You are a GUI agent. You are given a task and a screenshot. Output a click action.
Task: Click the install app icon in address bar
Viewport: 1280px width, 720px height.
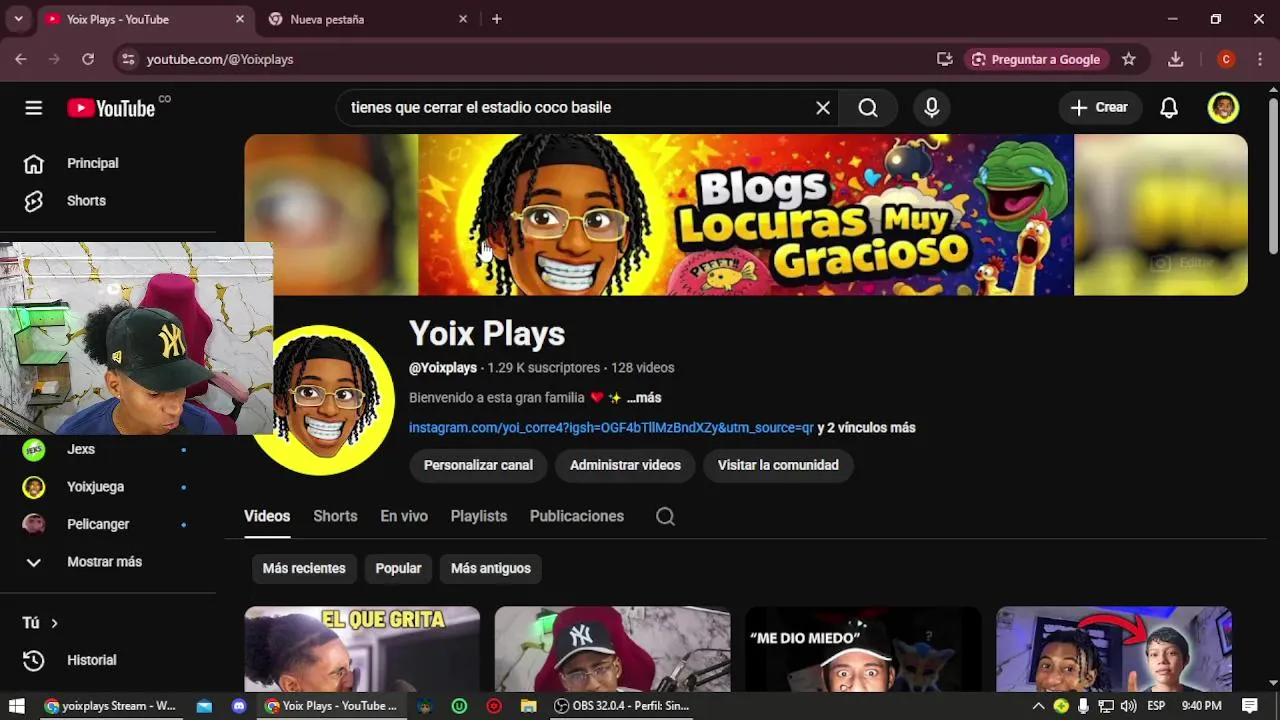pyautogui.click(x=944, y=59)
